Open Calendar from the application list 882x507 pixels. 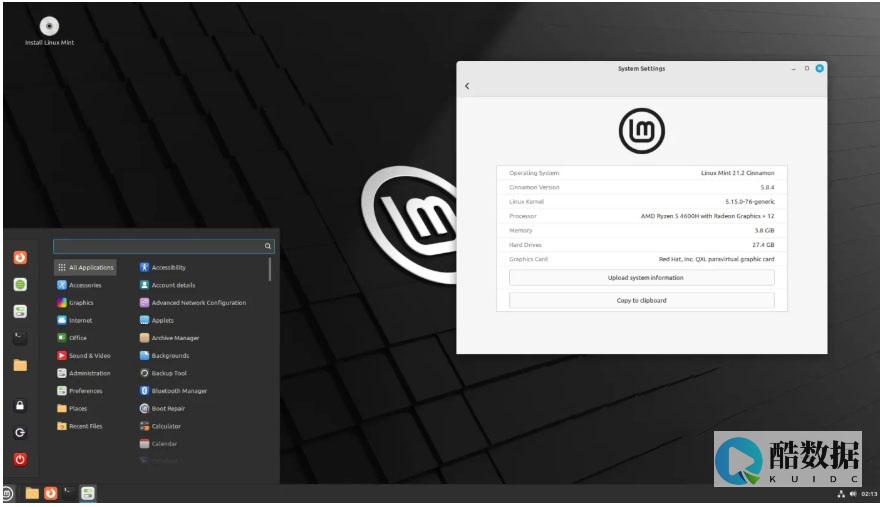pyautogui.click(x=159, y=443)
